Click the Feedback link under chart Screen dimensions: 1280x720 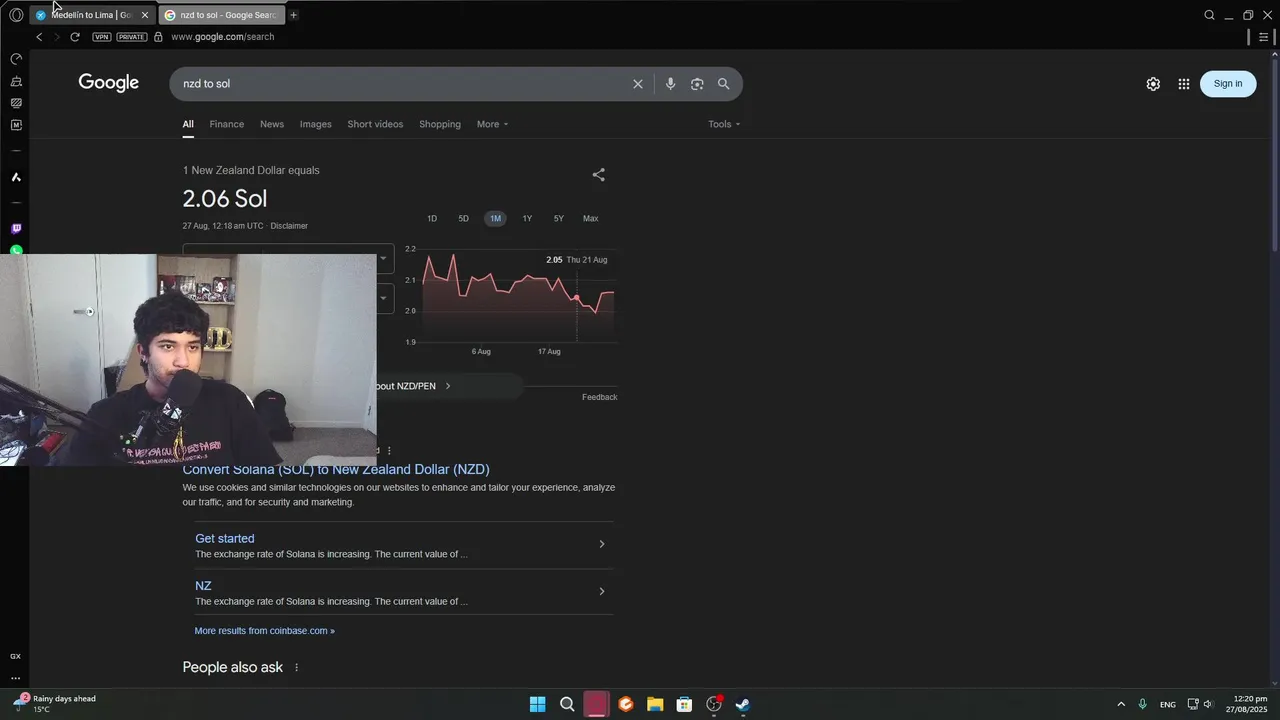[600, 397]
